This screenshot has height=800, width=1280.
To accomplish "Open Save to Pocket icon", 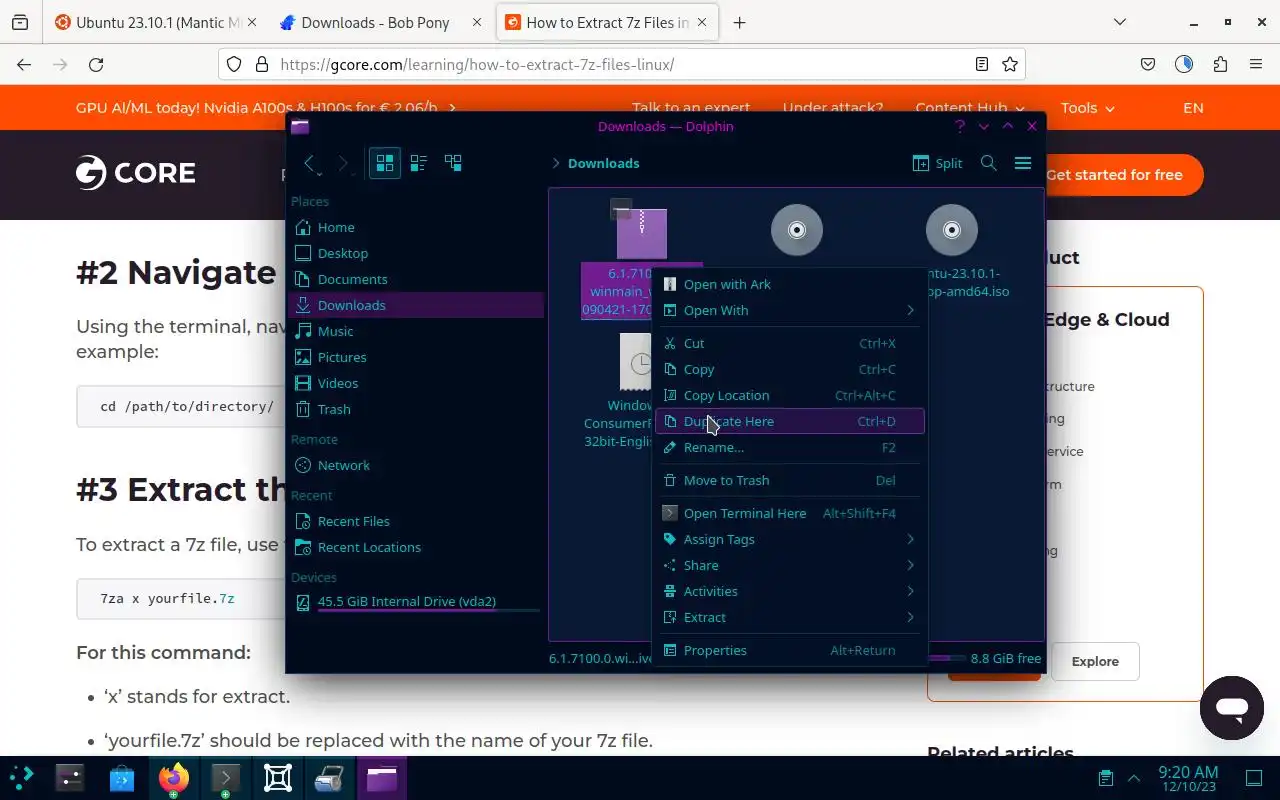I will [x=1148, y=64].
